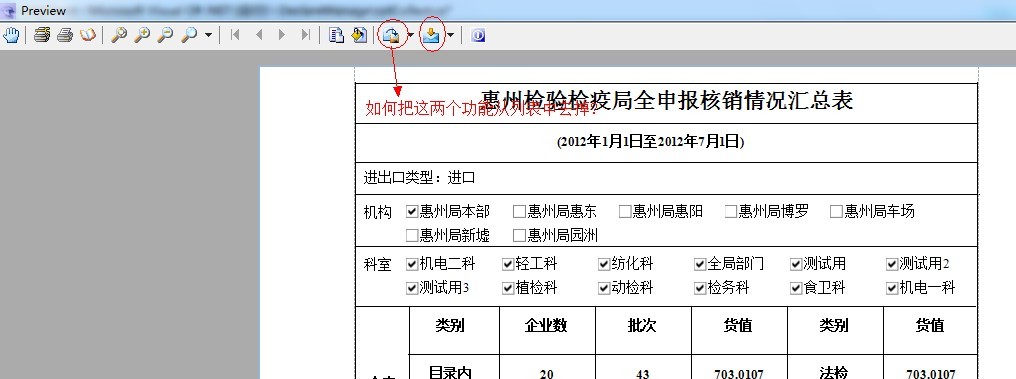Click the Multiple Pages layout icon
Screen dimensions: 1016x379
click(x=336, y=35)
